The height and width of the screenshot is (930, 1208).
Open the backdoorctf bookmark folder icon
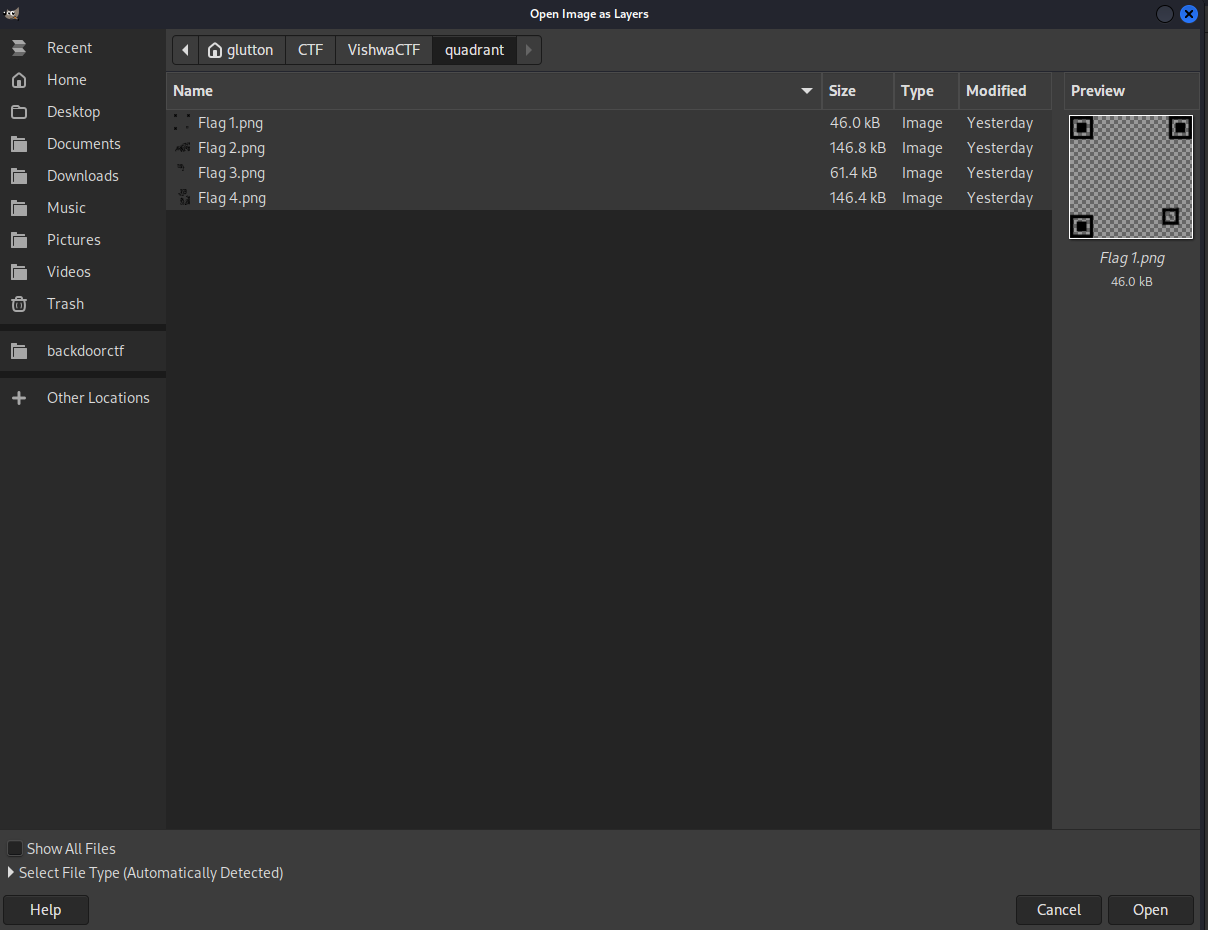tap(19, 351)
